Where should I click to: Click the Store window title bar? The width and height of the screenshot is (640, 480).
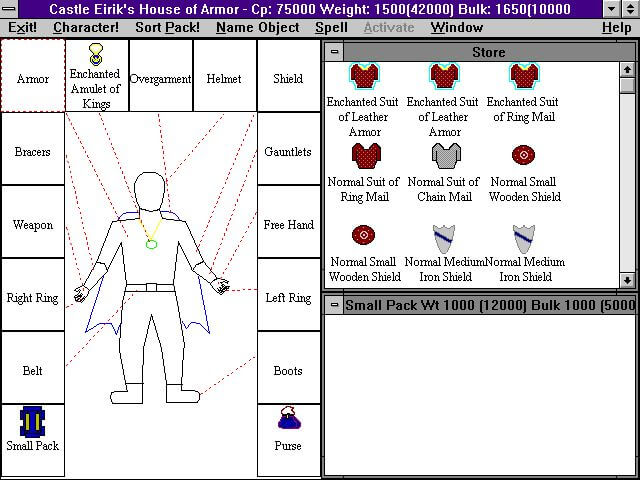(x=489, y=52)
